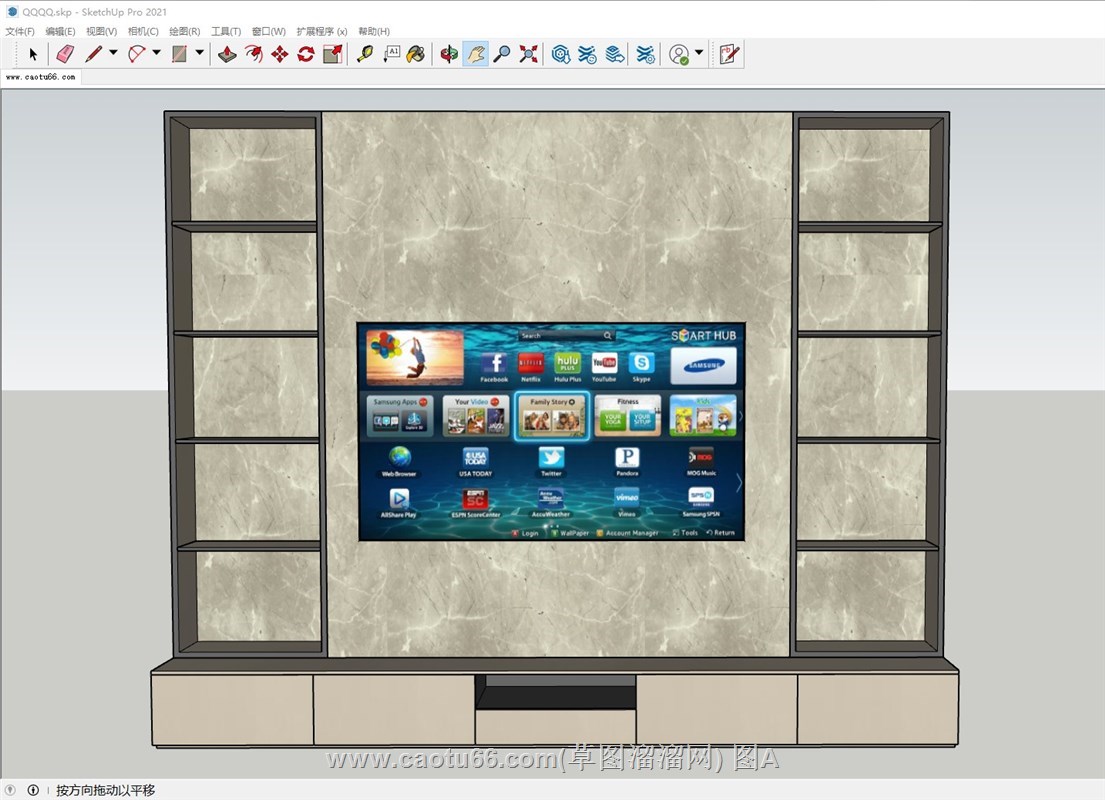Click the Zoom Extents icon
Viewport: 1105px width, 800px height.
coord(528,54)
